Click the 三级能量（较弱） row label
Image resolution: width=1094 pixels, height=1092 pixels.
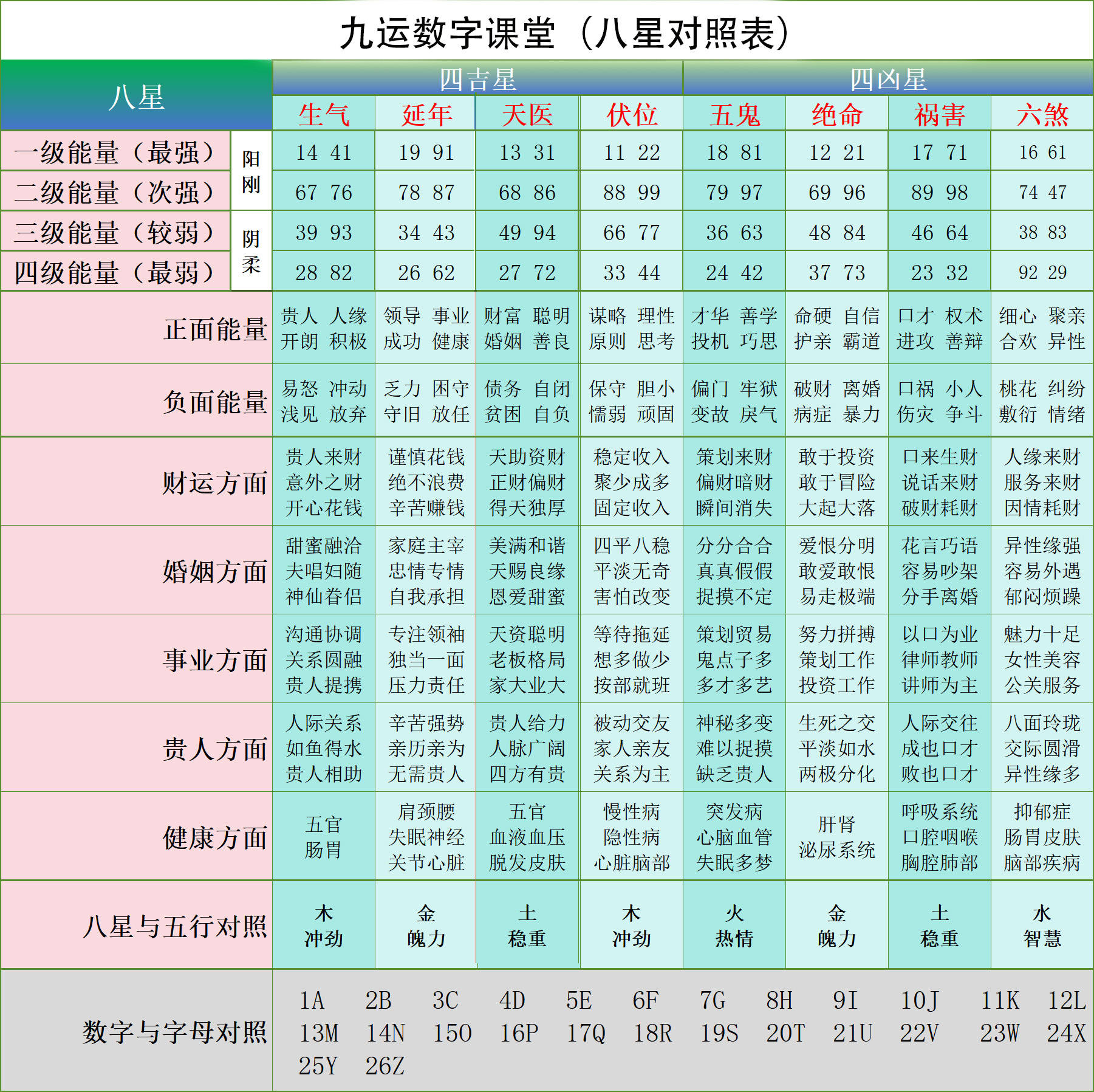115,232
